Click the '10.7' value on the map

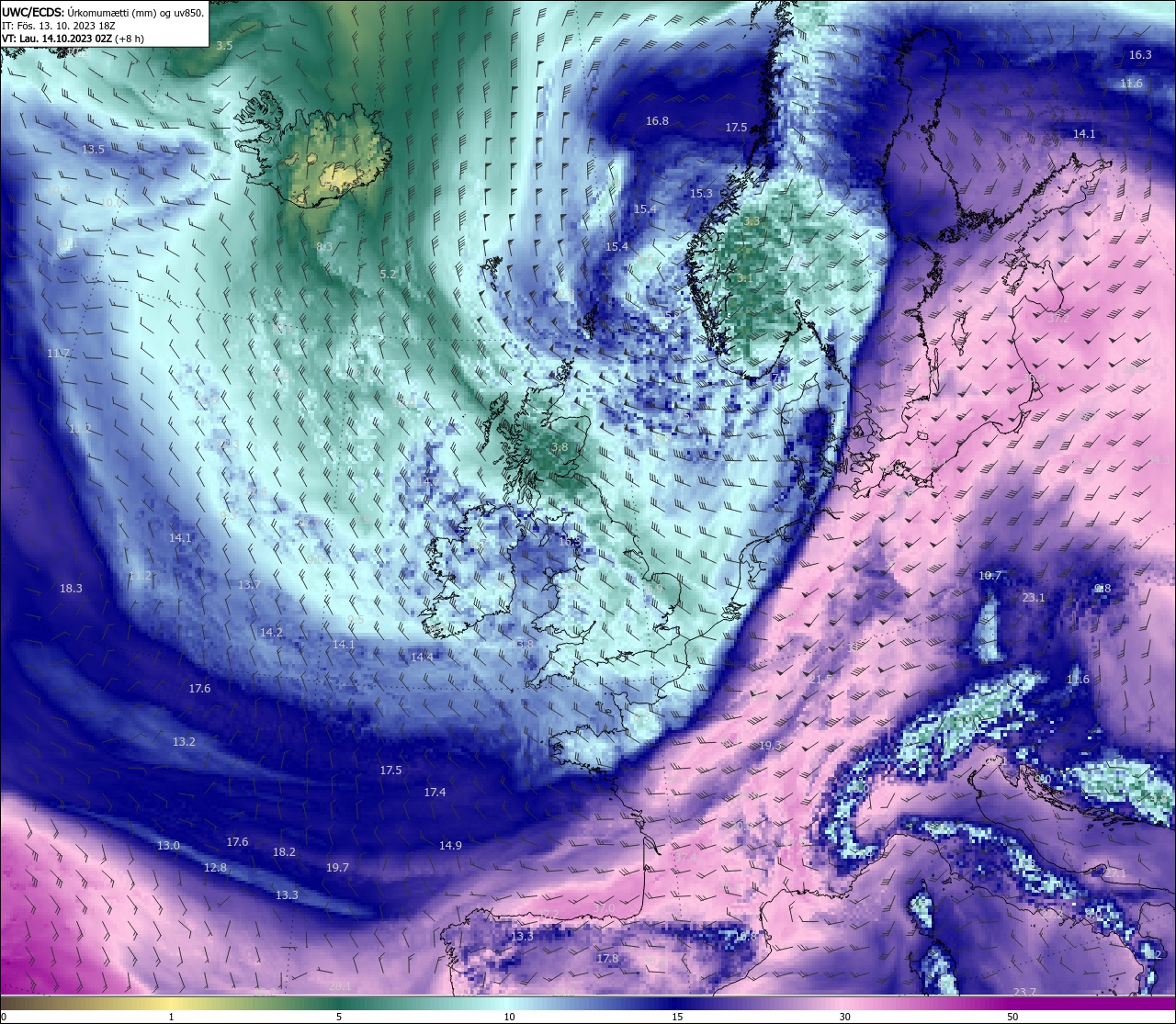point(989,576)
